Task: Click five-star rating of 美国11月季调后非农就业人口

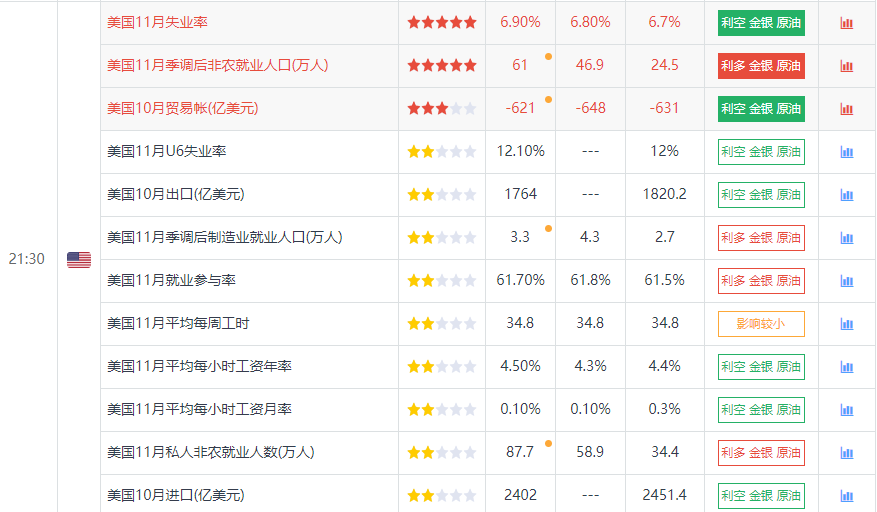Action: pyautogui.click(x=442, y=65)
